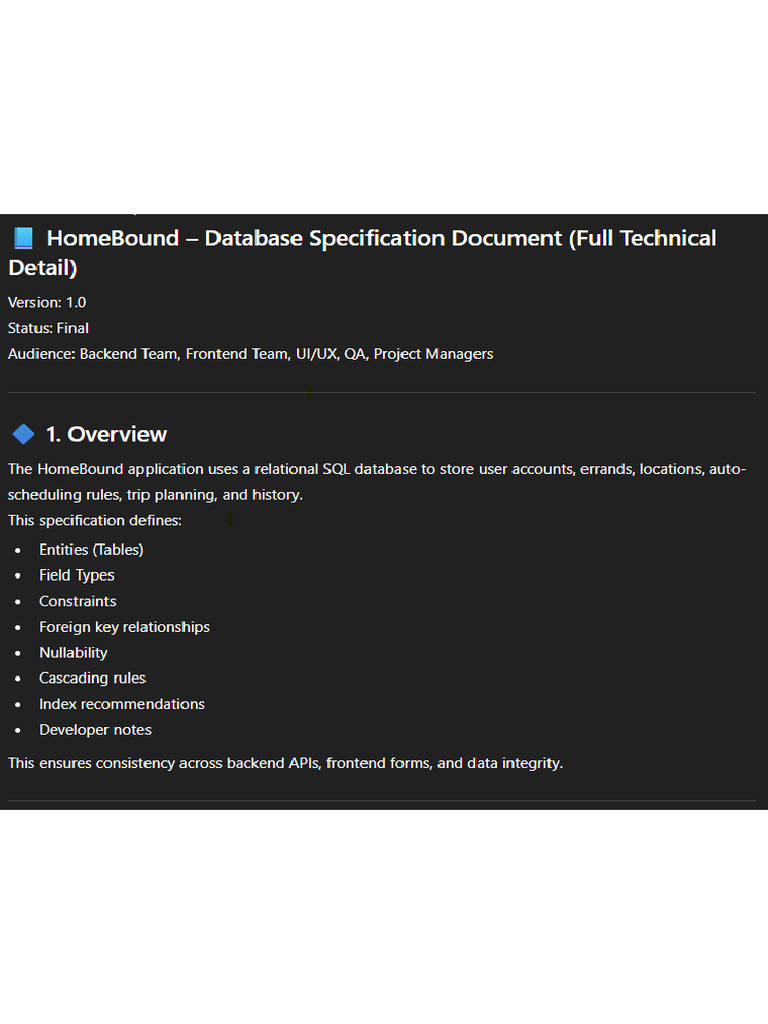
Task: Click the 'Field Types' bullet item
Action: (77, 575)
